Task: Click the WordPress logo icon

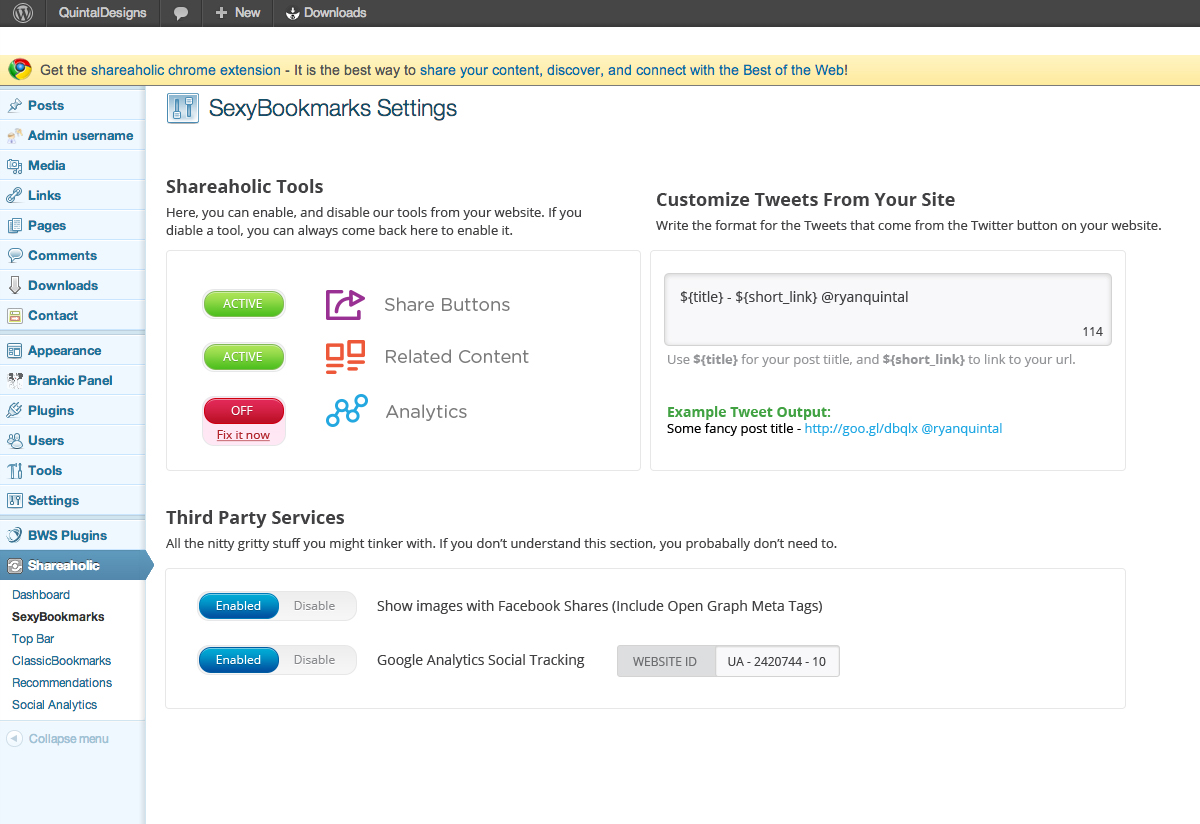Action: click(x=22, y=13)
